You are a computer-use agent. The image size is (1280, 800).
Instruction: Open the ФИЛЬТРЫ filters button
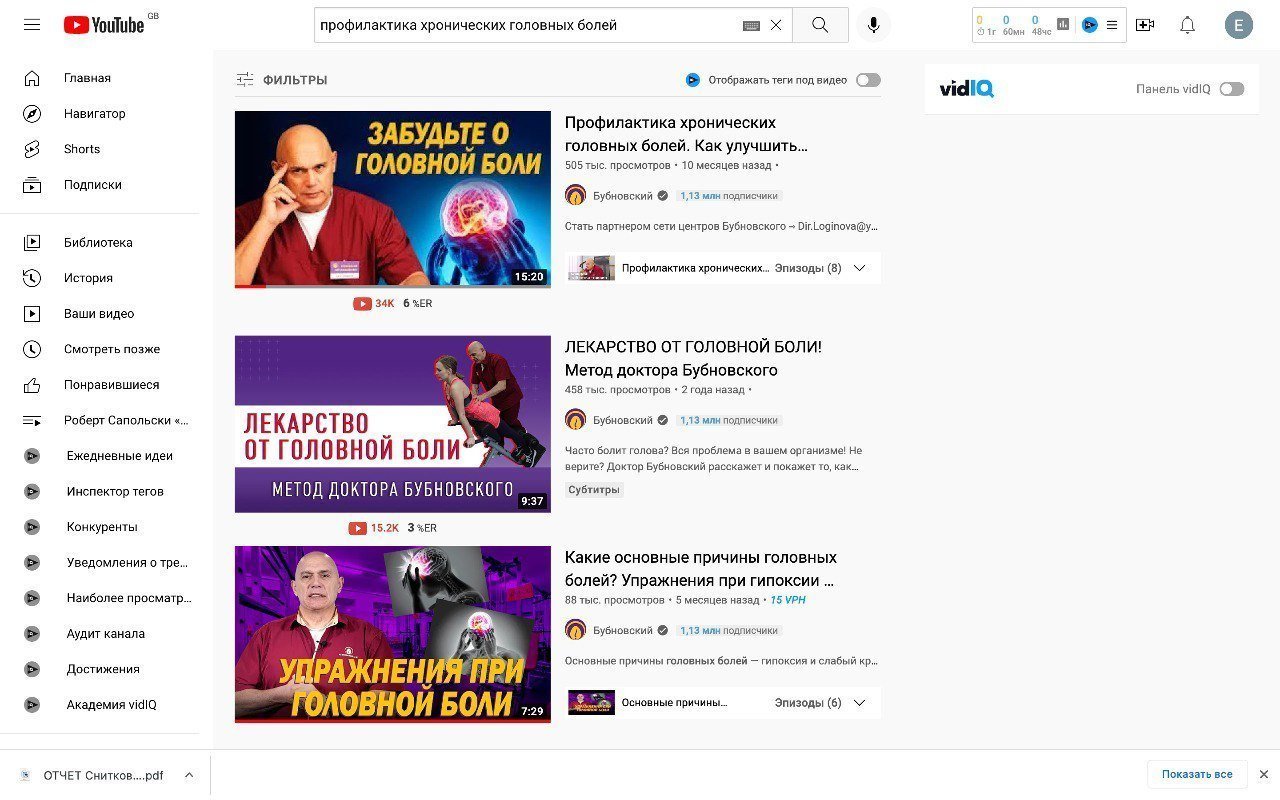[281, 80]
